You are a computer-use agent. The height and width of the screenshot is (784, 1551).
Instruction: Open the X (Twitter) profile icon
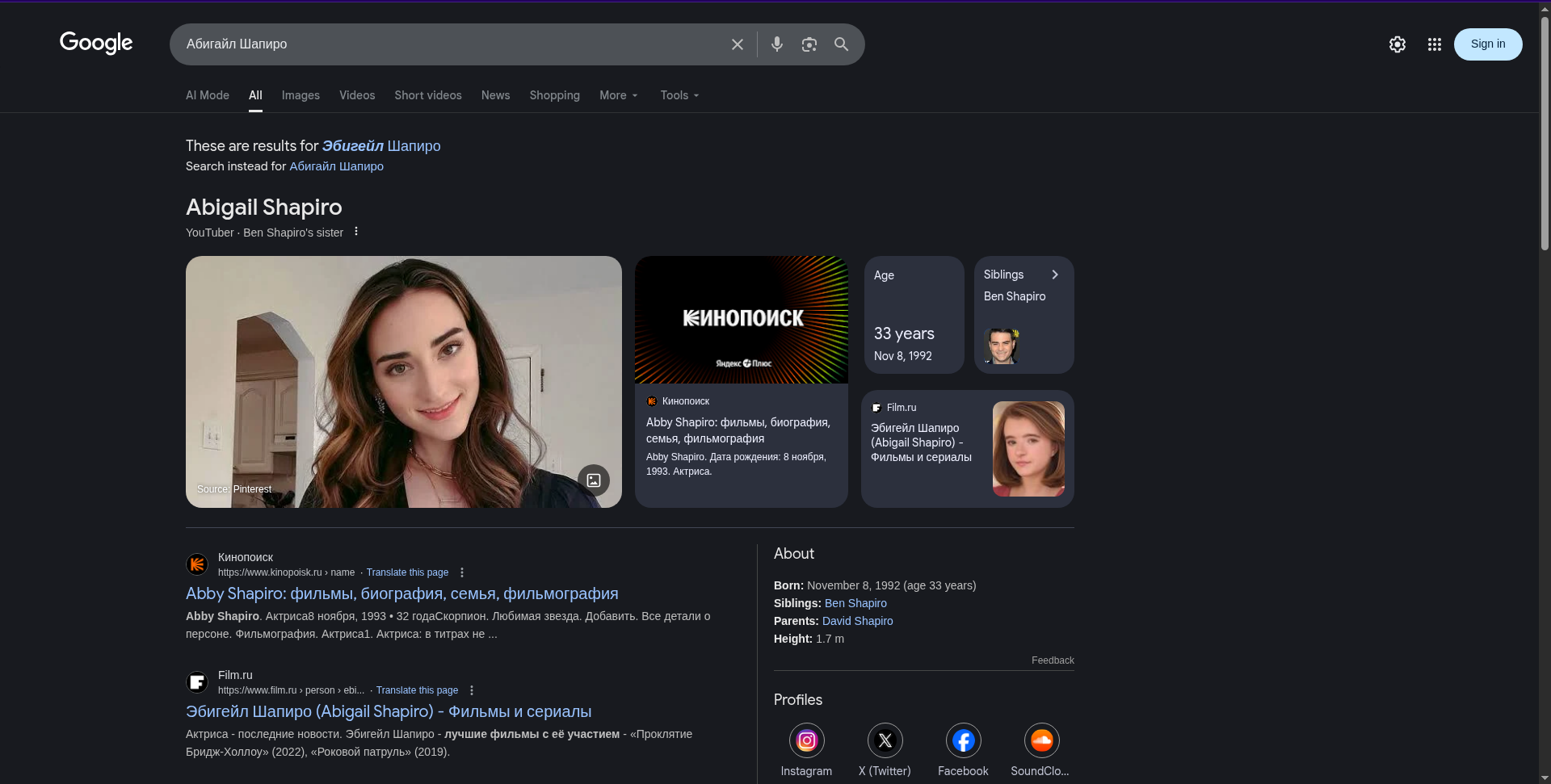pos(885,740)
